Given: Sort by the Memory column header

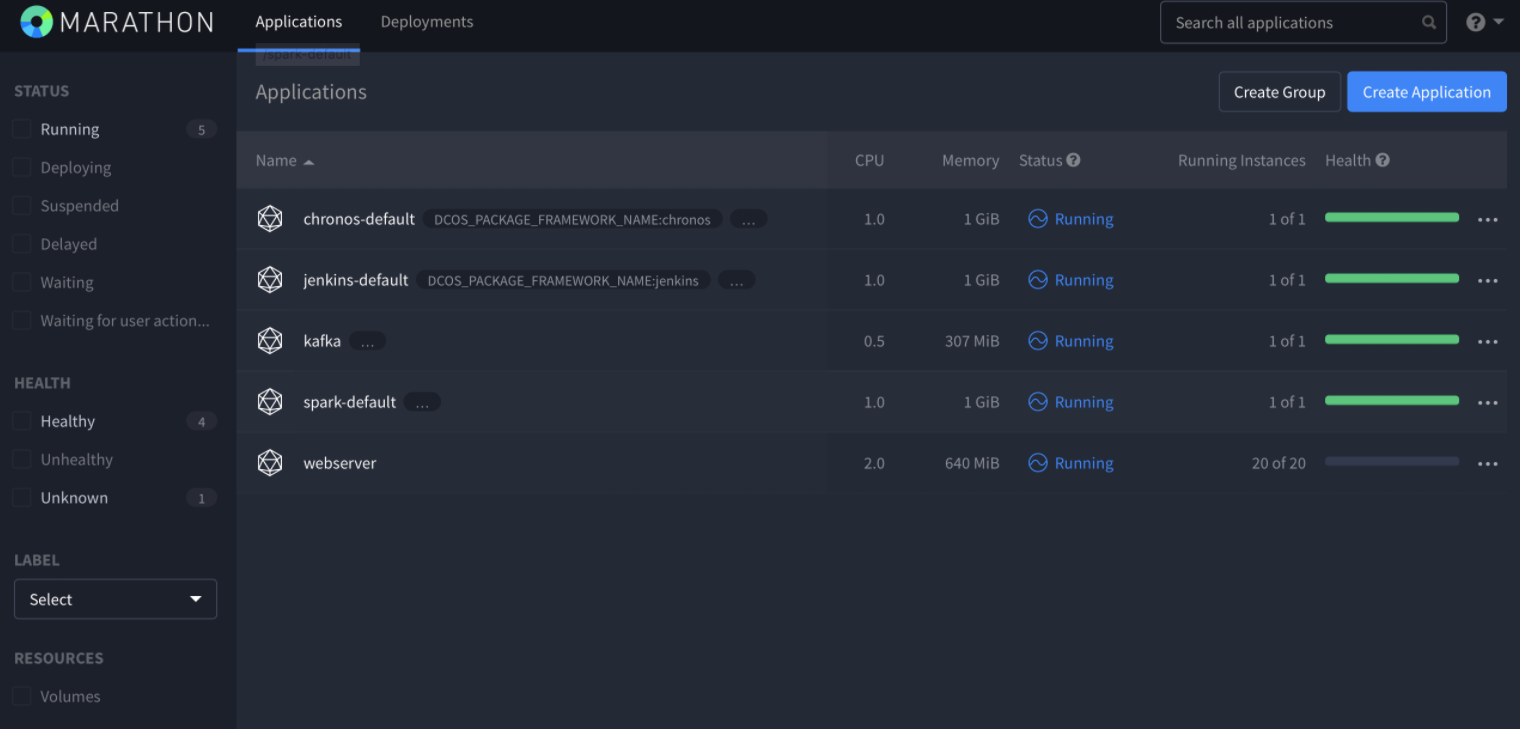Looking at the screenshot, I should click(x=970, y=160).
